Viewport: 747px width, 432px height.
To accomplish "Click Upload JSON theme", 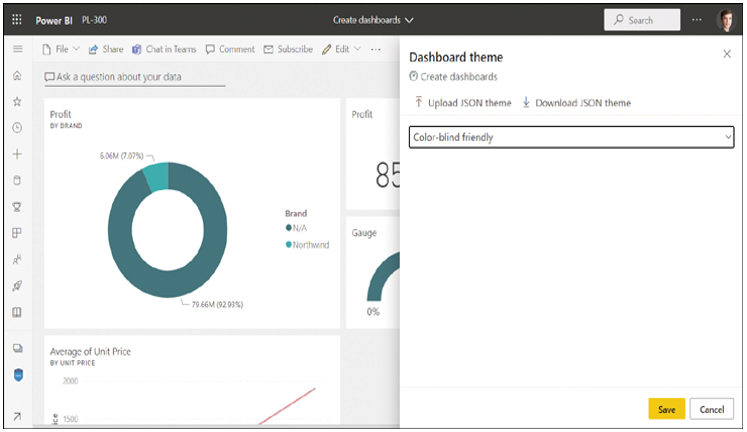I will coord(463,102).
